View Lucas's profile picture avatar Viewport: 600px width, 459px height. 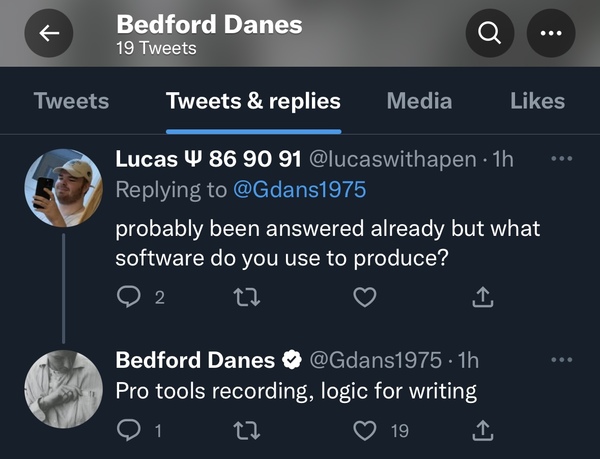pos(64,188)
